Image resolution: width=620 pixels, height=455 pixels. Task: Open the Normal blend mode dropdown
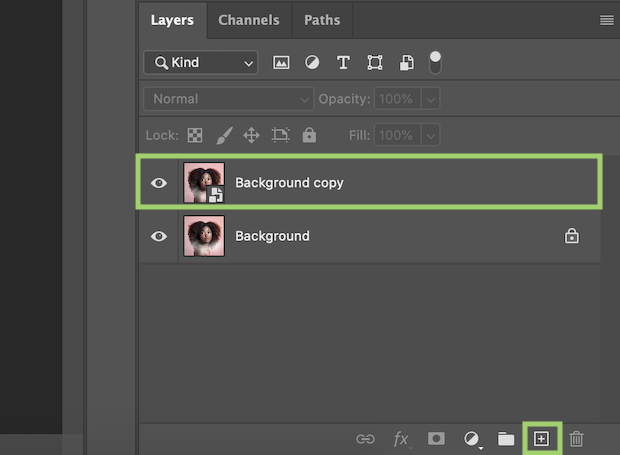coord(229,99)
